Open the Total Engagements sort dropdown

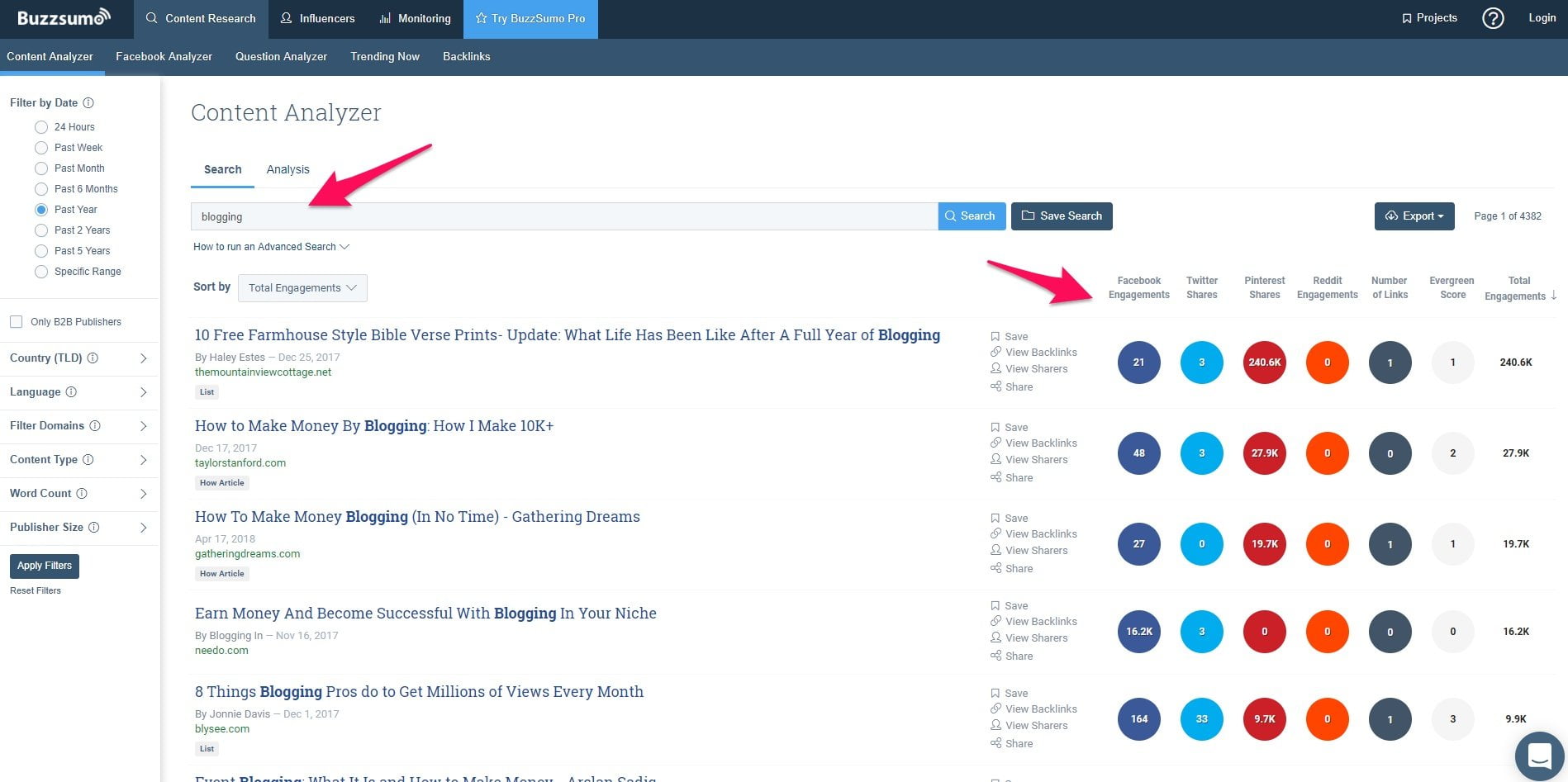[302, 287]
